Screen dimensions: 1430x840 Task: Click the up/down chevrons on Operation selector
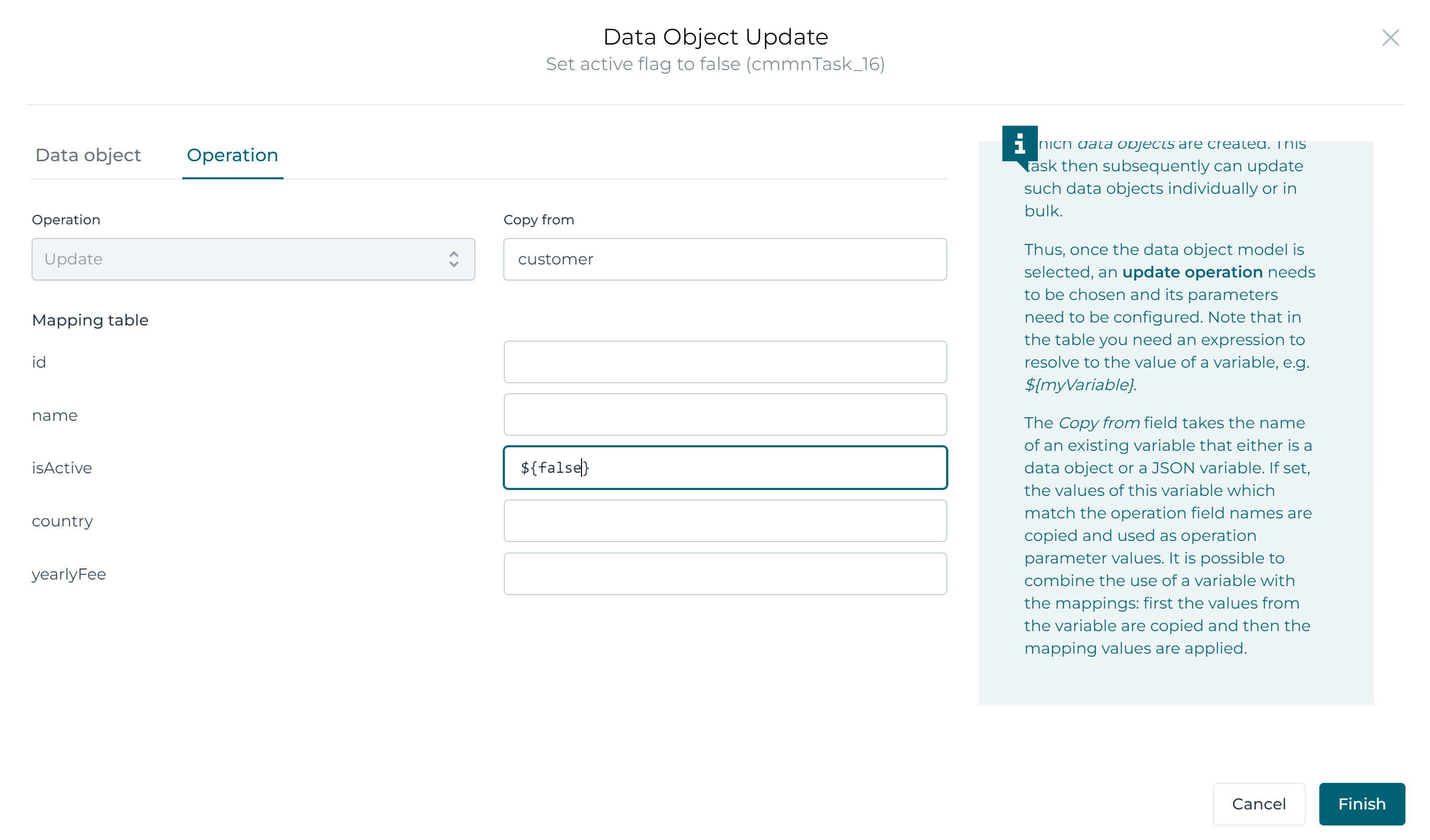pyautogui.click(x=454, y=259)
